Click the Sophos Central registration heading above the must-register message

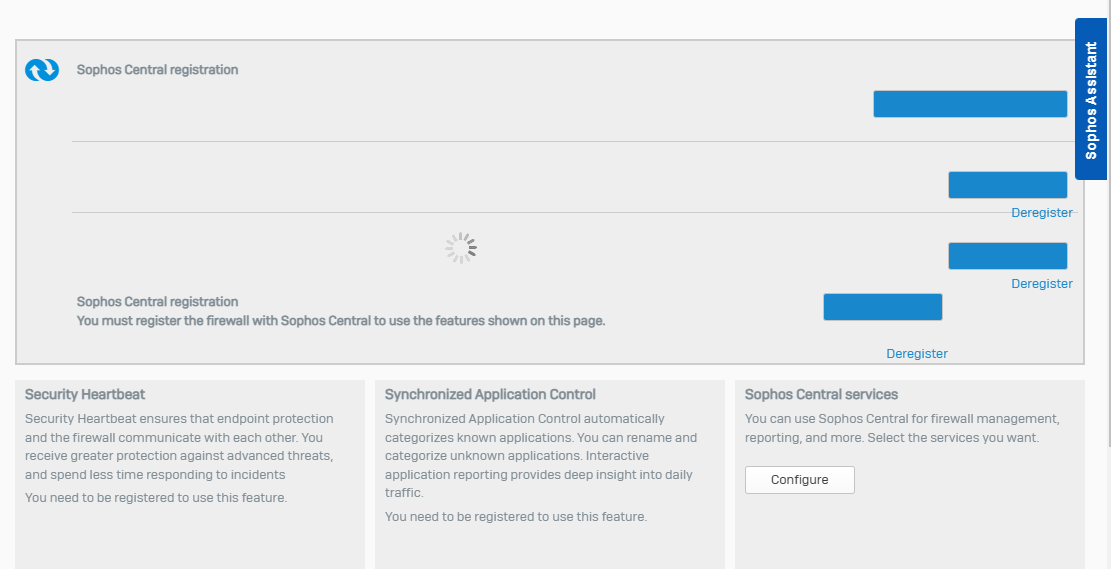pyautogui.click(x=157, y=302)
